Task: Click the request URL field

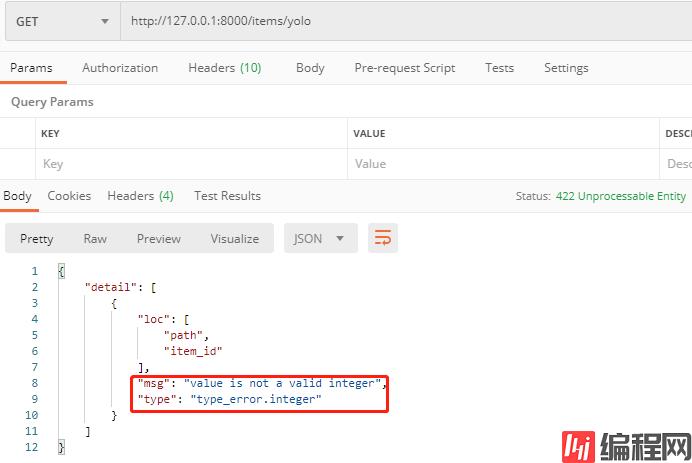Action: pyautogui.click(x=400, y=21)
